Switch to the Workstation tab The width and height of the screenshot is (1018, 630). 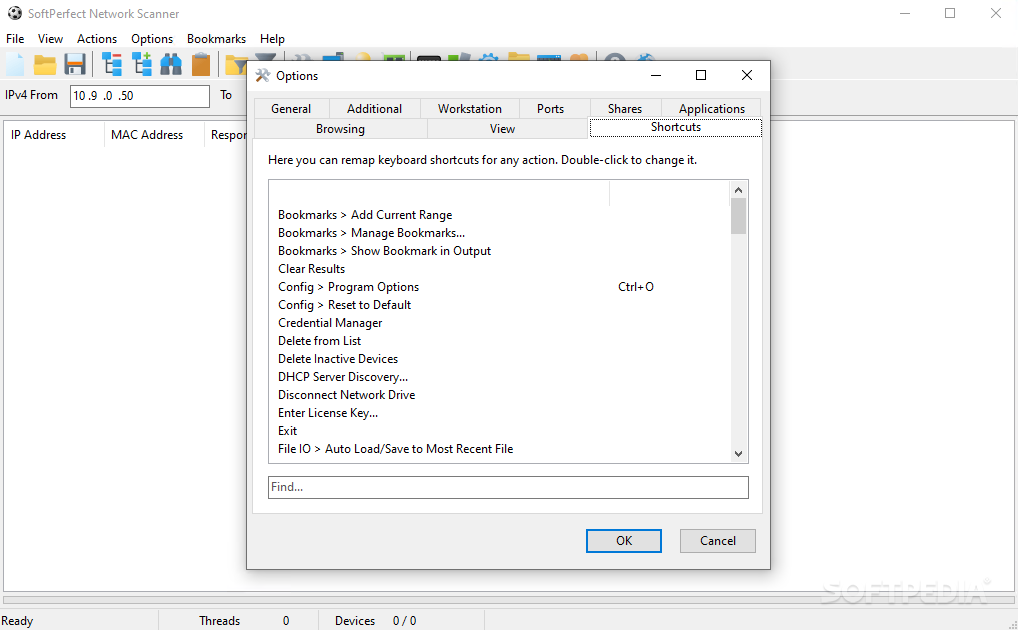(x=469, y=108)
